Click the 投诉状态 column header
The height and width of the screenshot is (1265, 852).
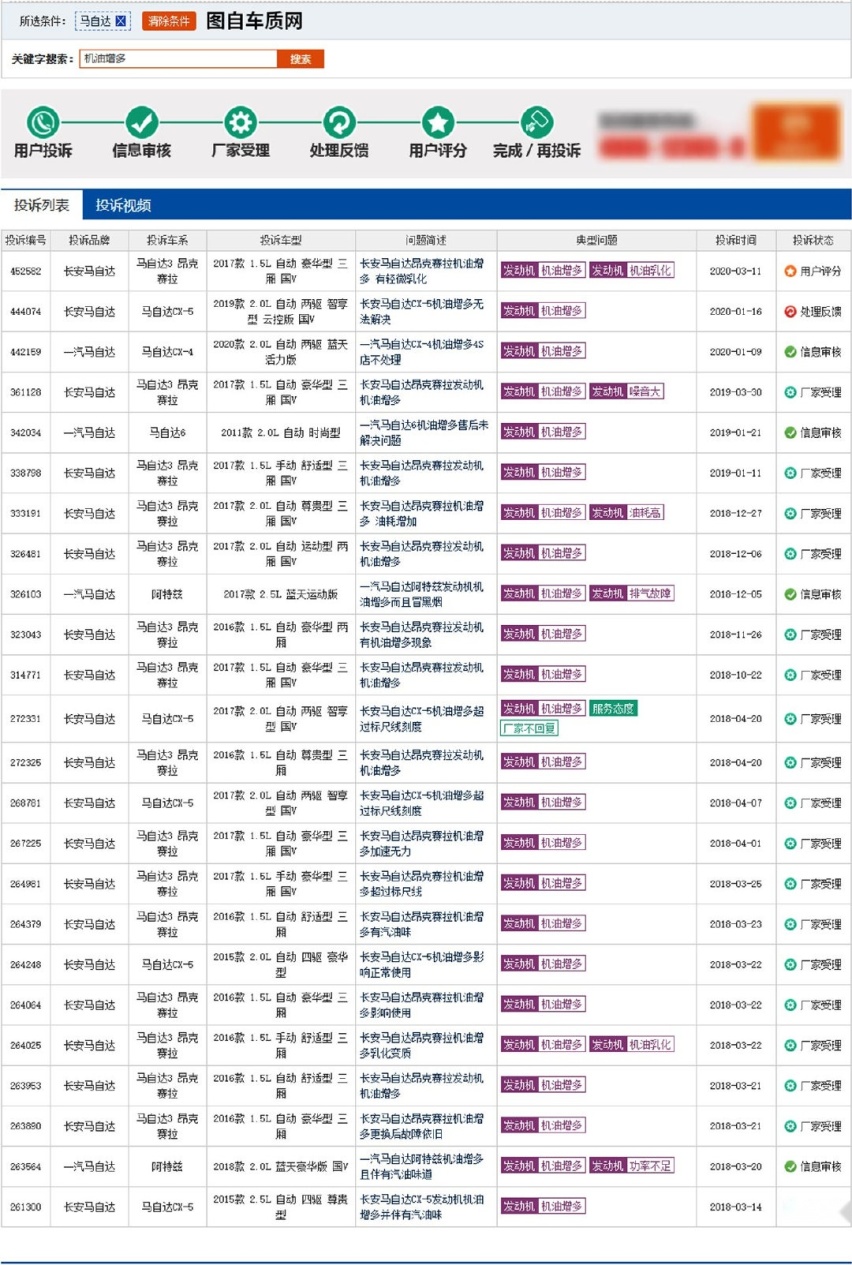pyautogui.click(x=813, y=240)
